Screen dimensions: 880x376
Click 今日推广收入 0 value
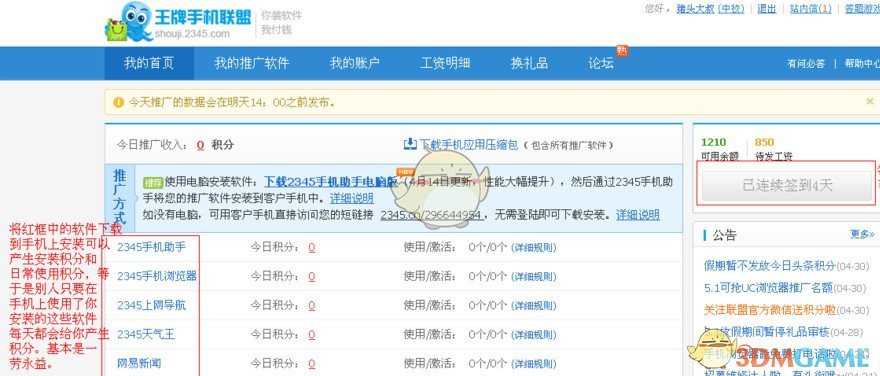[x=200, y=145]
